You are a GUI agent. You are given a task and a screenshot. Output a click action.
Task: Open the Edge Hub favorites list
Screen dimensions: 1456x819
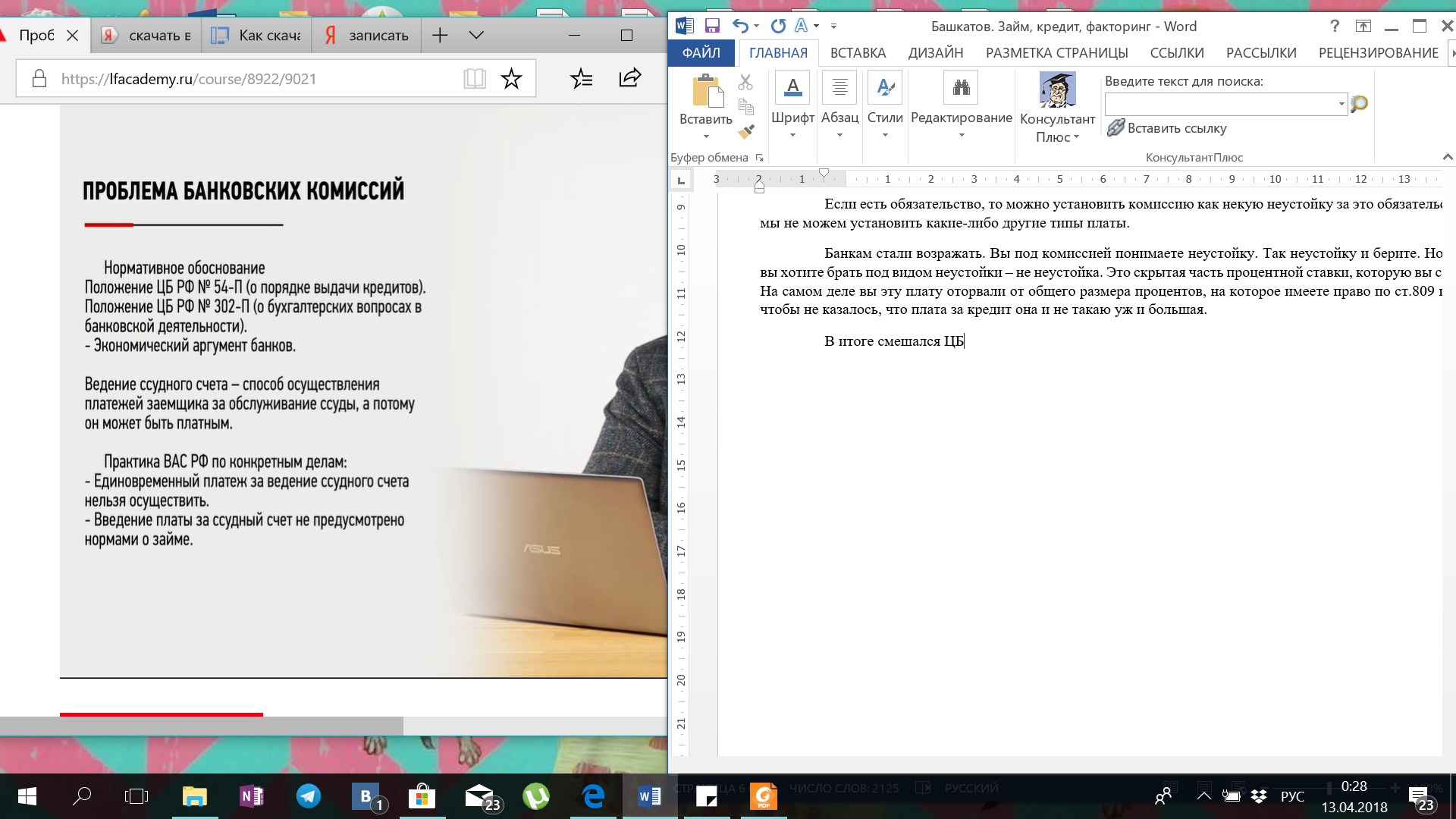pyautogui.click(x=581, y=78)
